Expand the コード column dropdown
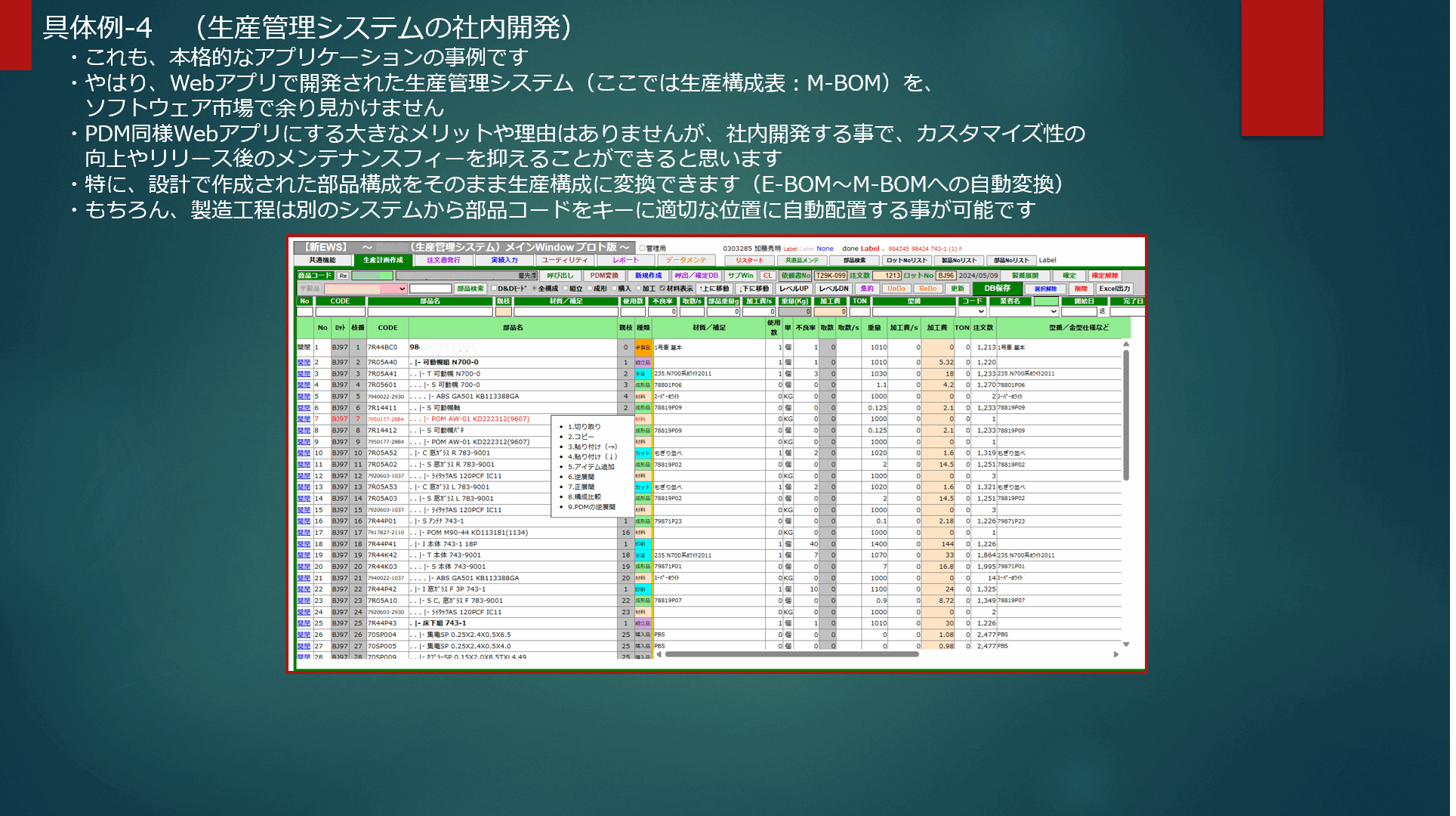Viewport: 1456px width, 816px height. tap(973, 311)
